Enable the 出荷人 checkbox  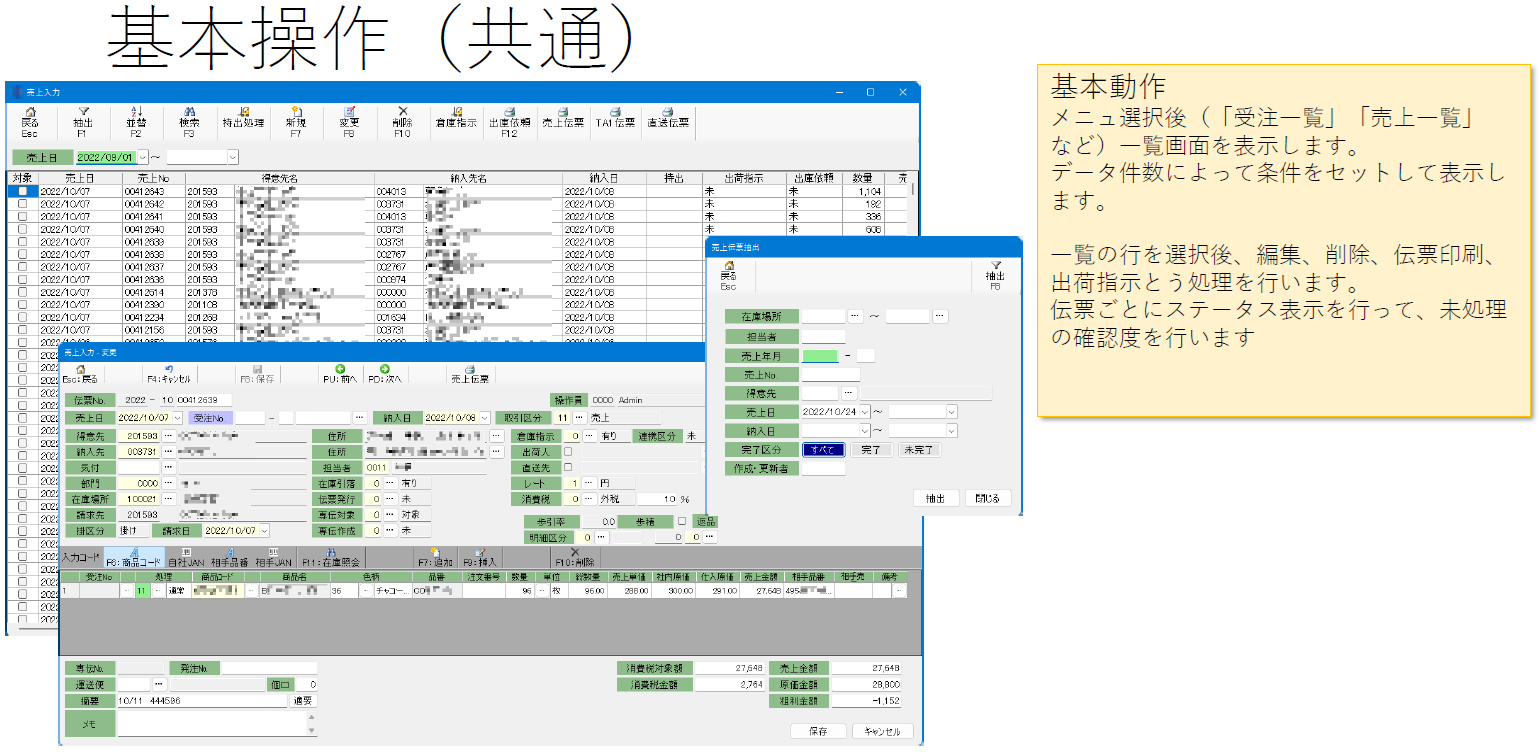(568, 451)
